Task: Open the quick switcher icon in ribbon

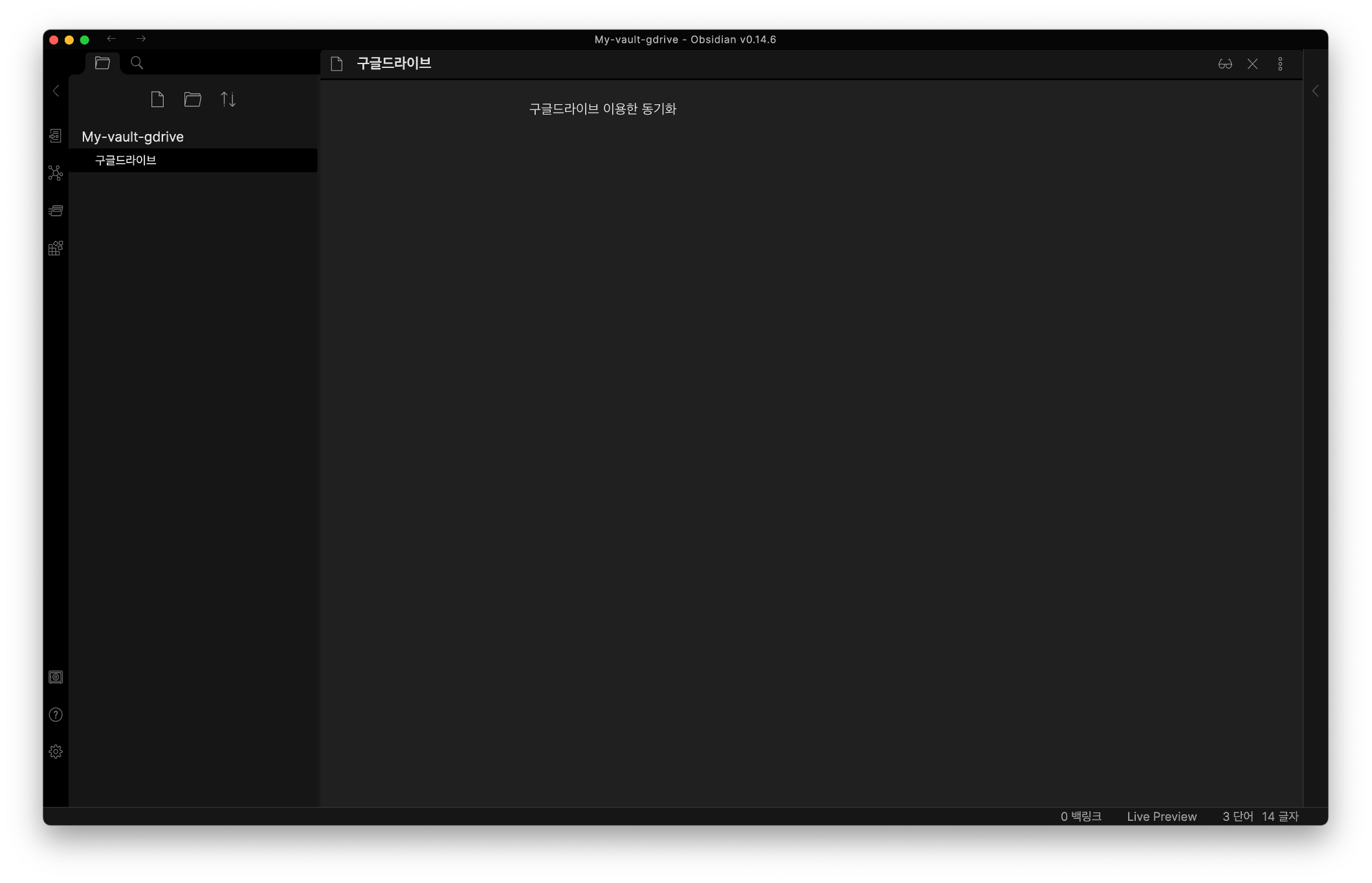Action: 56,135
